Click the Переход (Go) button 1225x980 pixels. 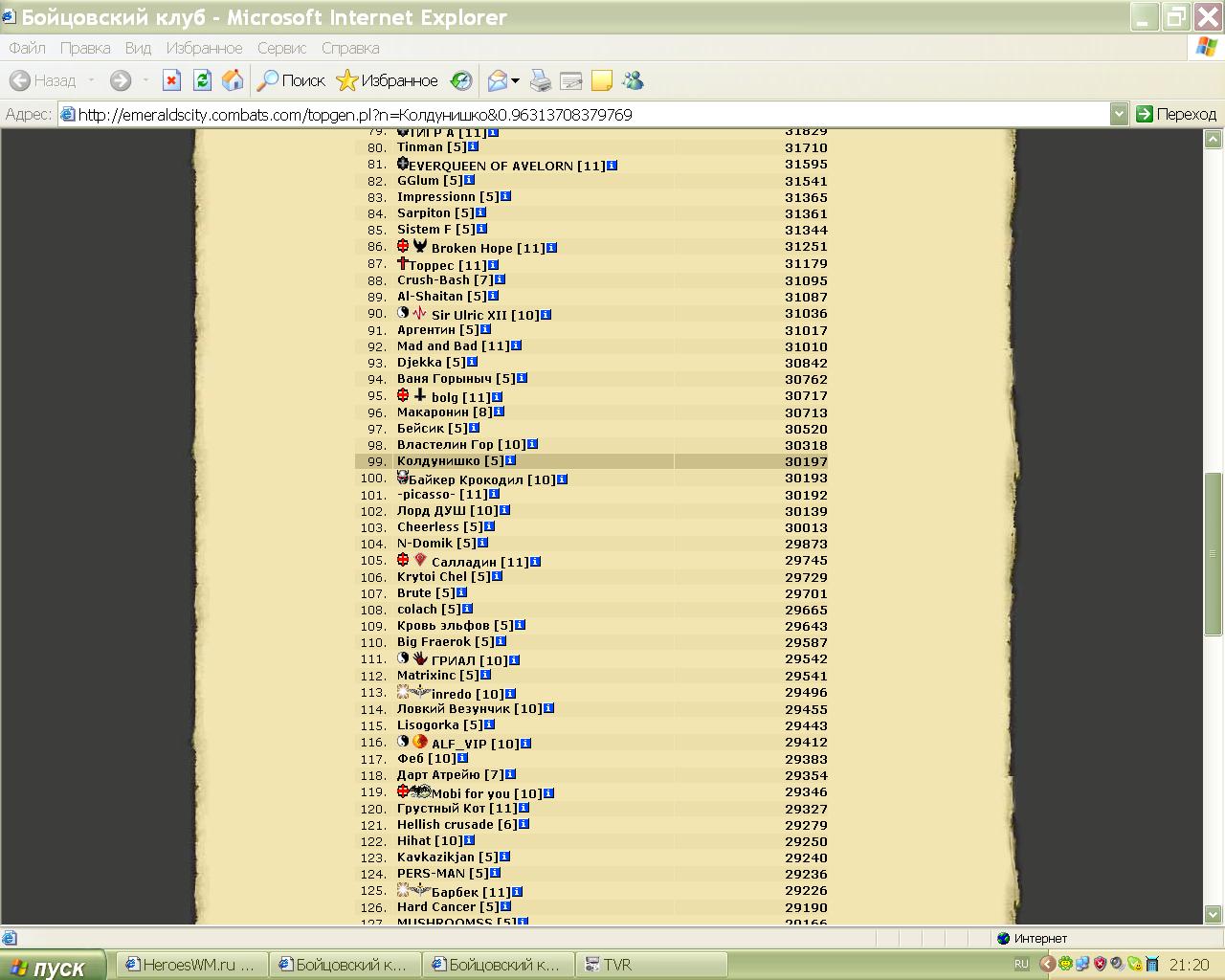click(x=1176, y=114)
